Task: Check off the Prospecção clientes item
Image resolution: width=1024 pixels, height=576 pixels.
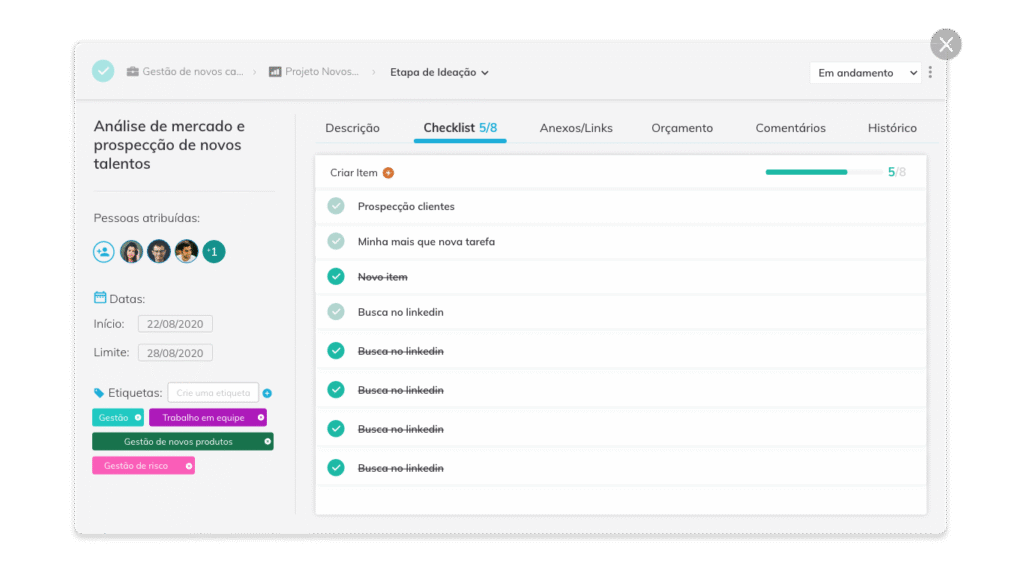Action: 336,206
